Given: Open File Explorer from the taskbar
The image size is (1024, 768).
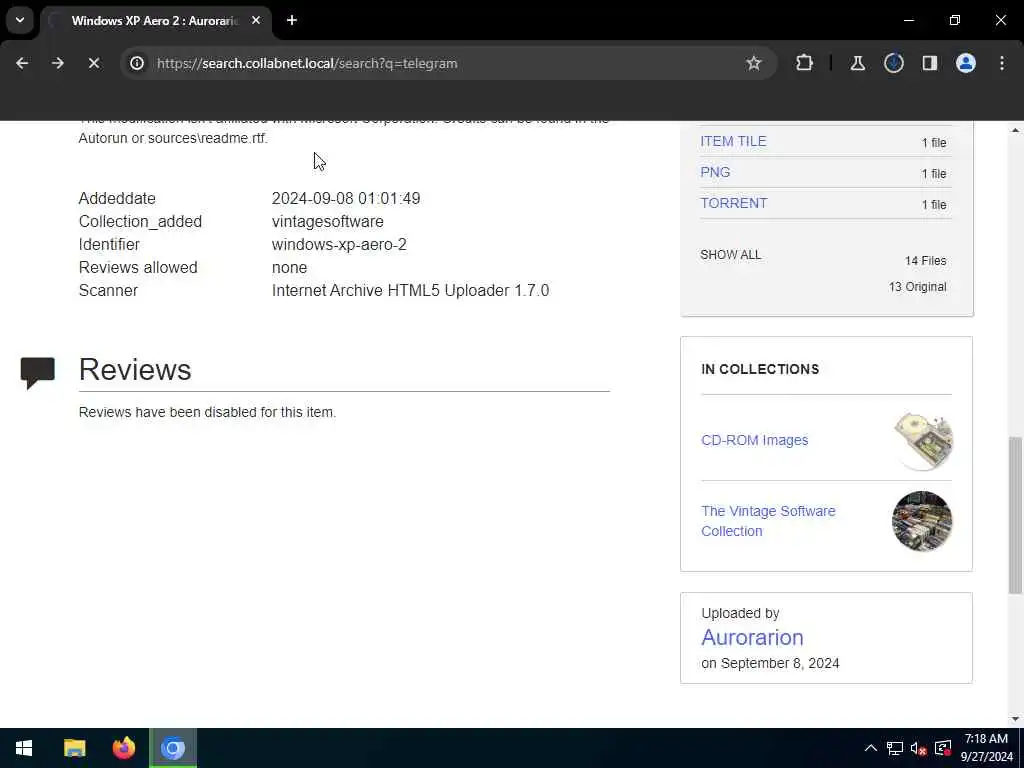Looking at the screenshot, I should [x=74, y=748].
